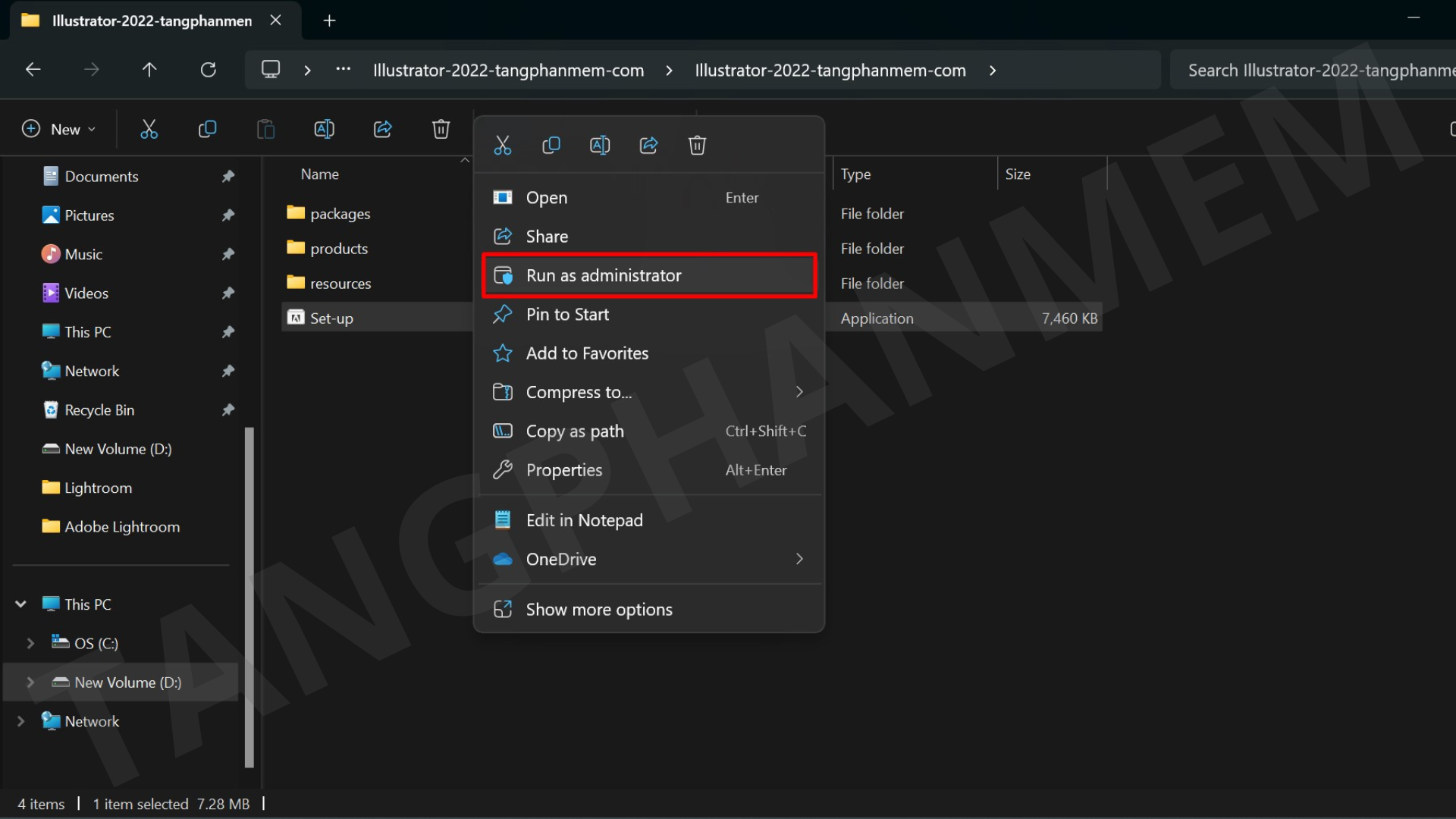
Task: Click the Share icon in the main toolbar
Action: coord(383,129)
